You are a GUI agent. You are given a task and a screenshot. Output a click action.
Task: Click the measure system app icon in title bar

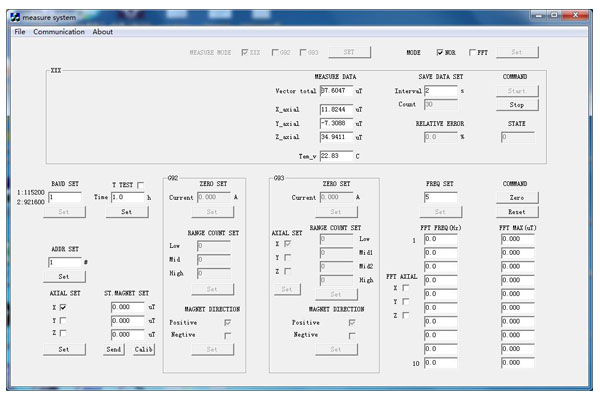coord(15,17)
